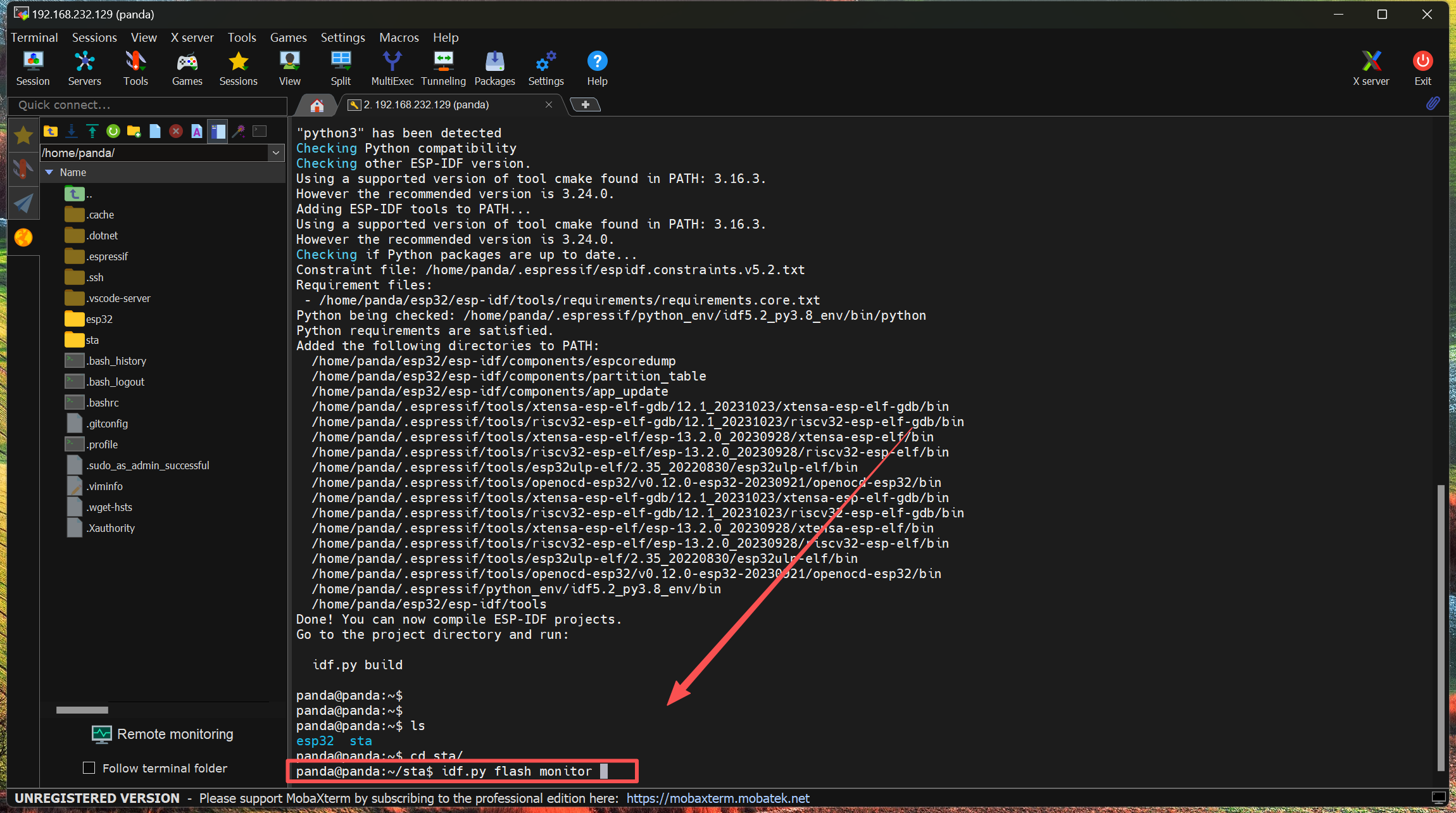Toggle the X server button at top right
Screen dimensions: 1456x813
[x=1371, y=68]
